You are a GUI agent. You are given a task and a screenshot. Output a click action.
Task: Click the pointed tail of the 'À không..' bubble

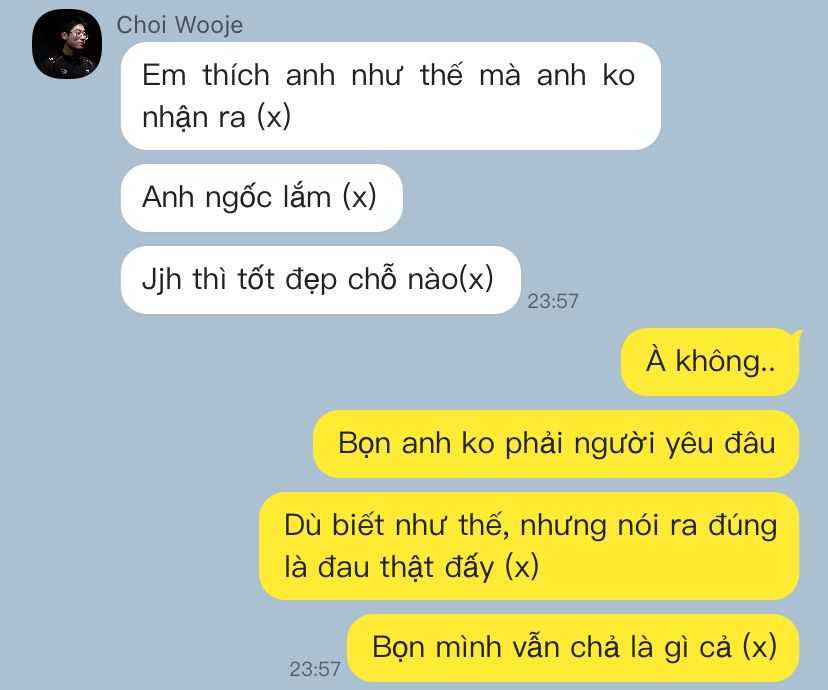[x=796, y=336]
